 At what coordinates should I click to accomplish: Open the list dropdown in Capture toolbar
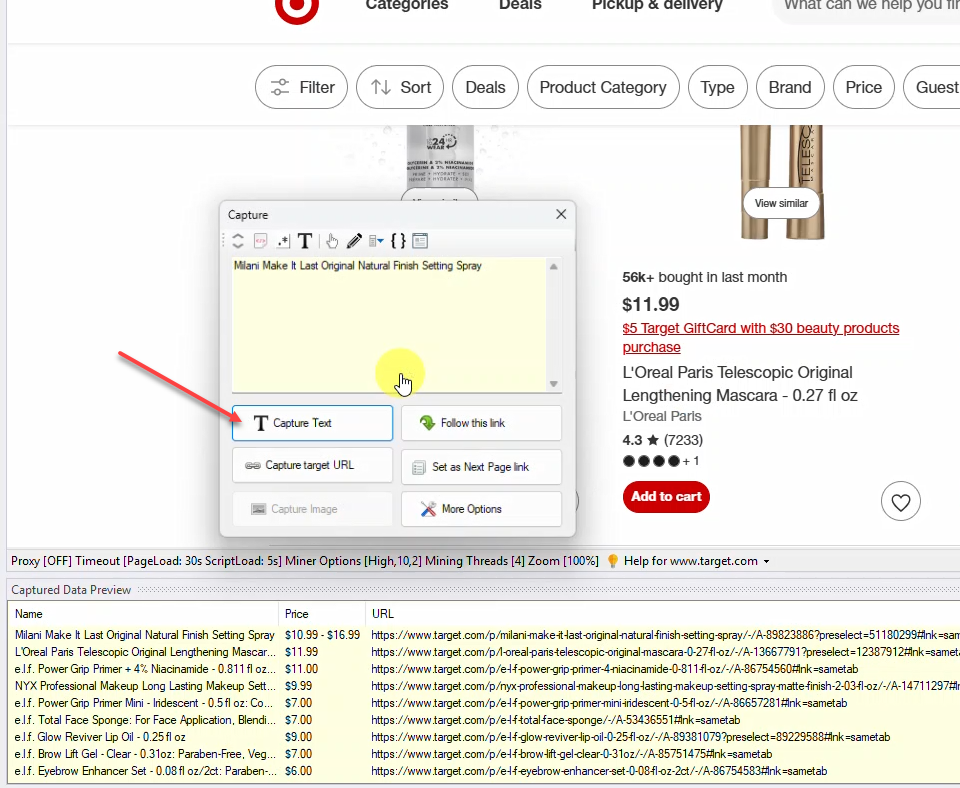click(376, 241)
